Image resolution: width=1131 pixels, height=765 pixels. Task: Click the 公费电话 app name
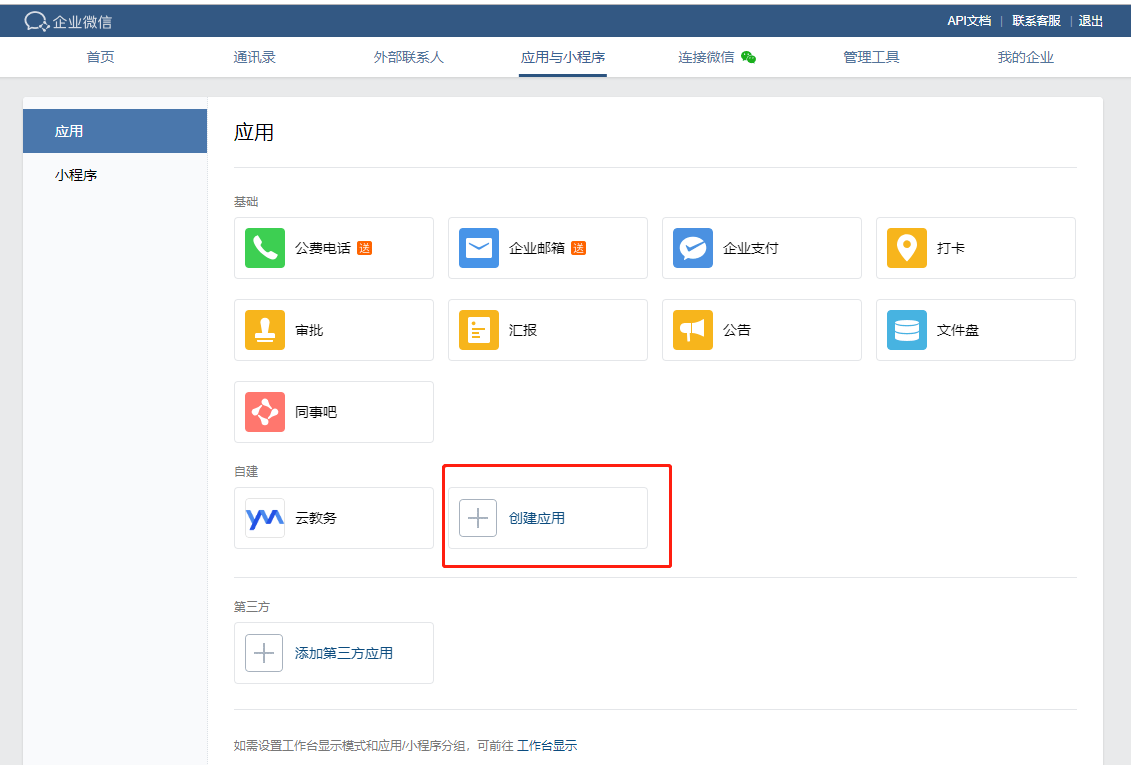pos(322,248)
